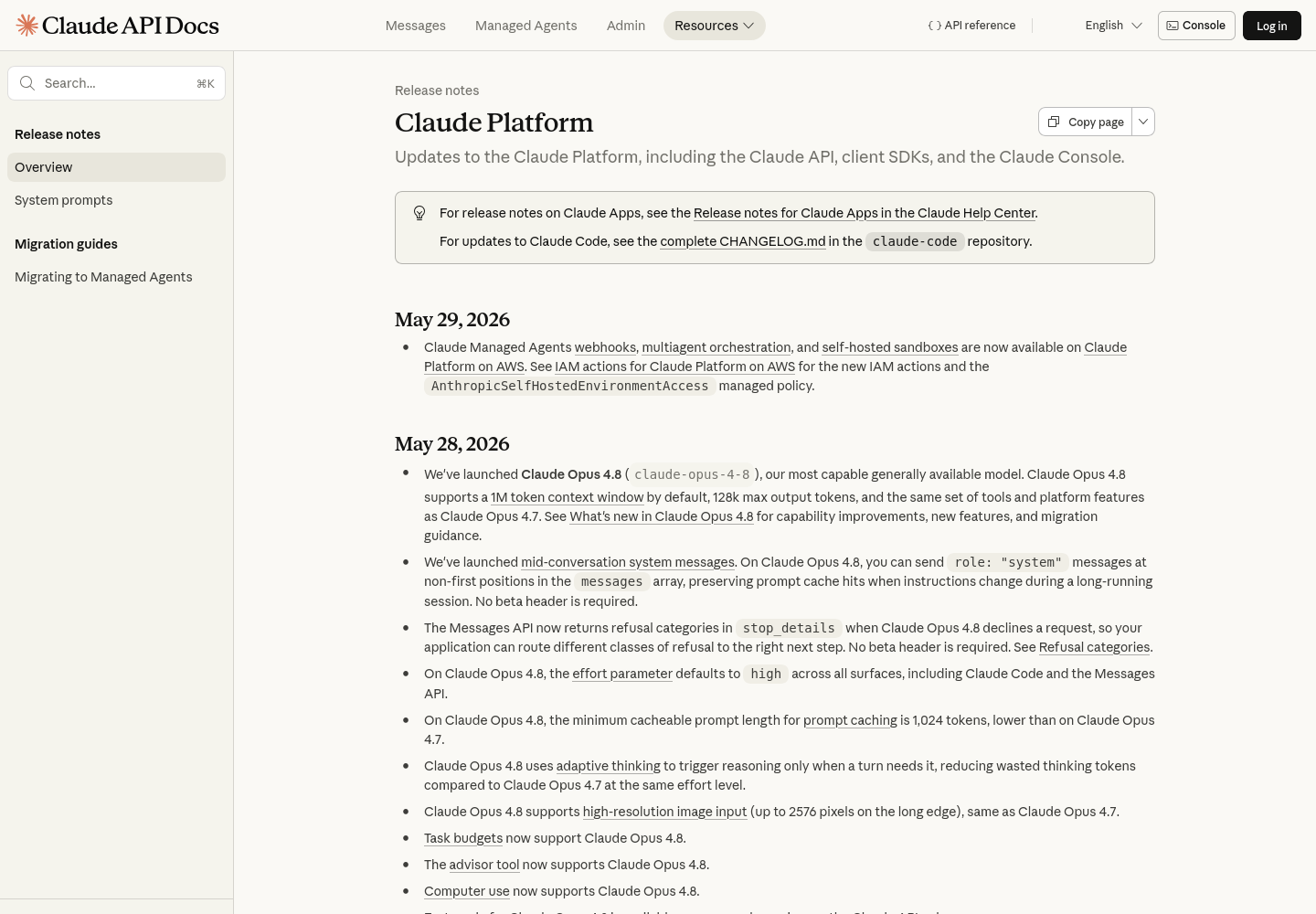This screenshot has height=914, width=1316.
Task: Open the adaptive thinking link
Action: [x=608, y=766]
